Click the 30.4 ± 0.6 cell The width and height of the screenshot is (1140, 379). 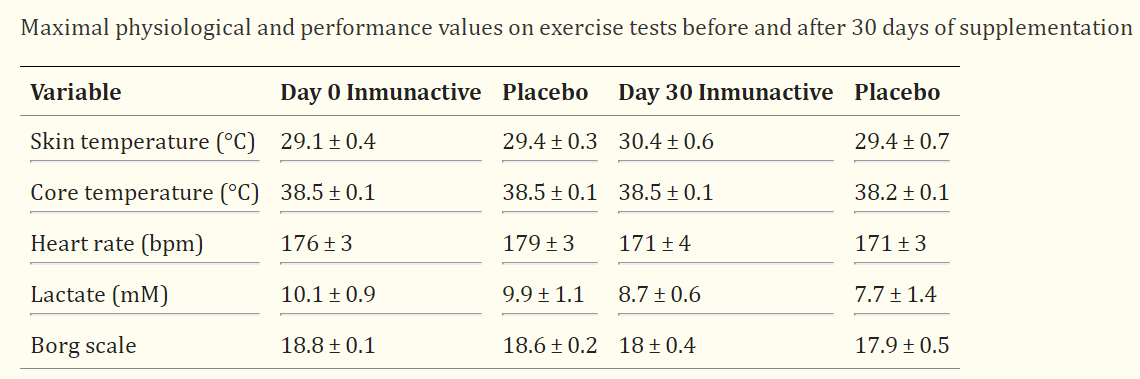point(666,142)
